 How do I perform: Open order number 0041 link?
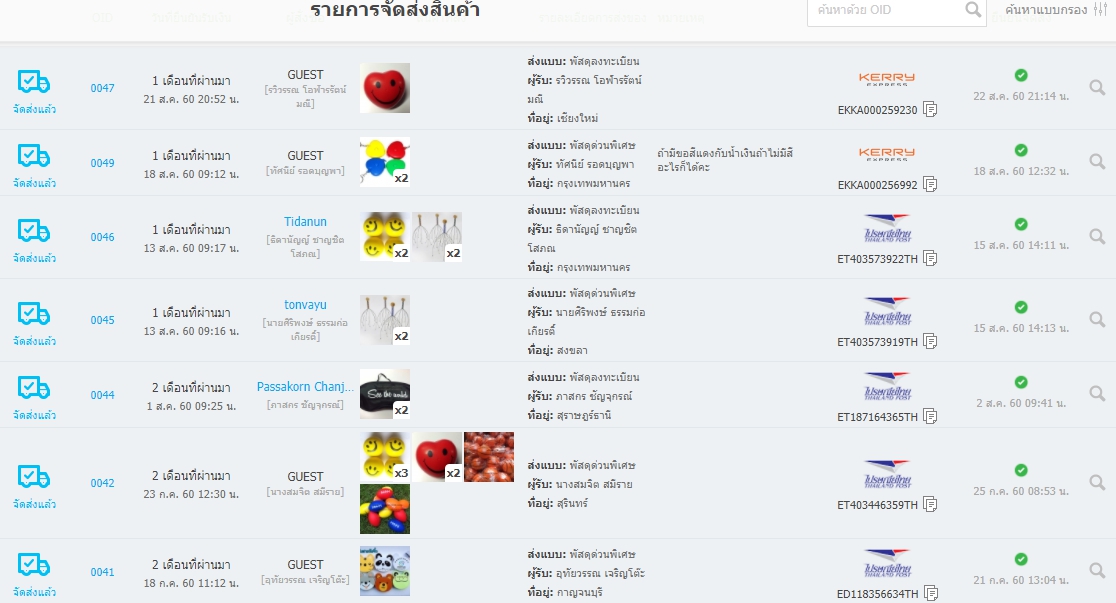click(x=102, y=572)
